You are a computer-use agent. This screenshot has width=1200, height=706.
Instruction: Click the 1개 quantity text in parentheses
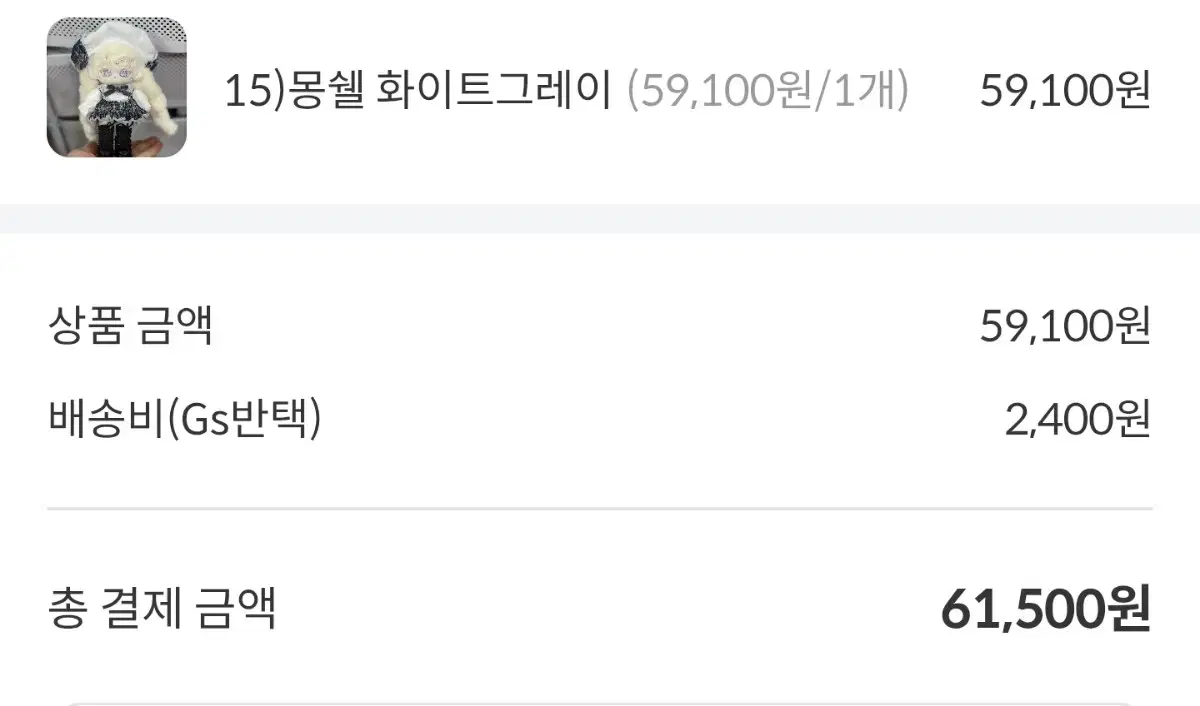[868, 91]
